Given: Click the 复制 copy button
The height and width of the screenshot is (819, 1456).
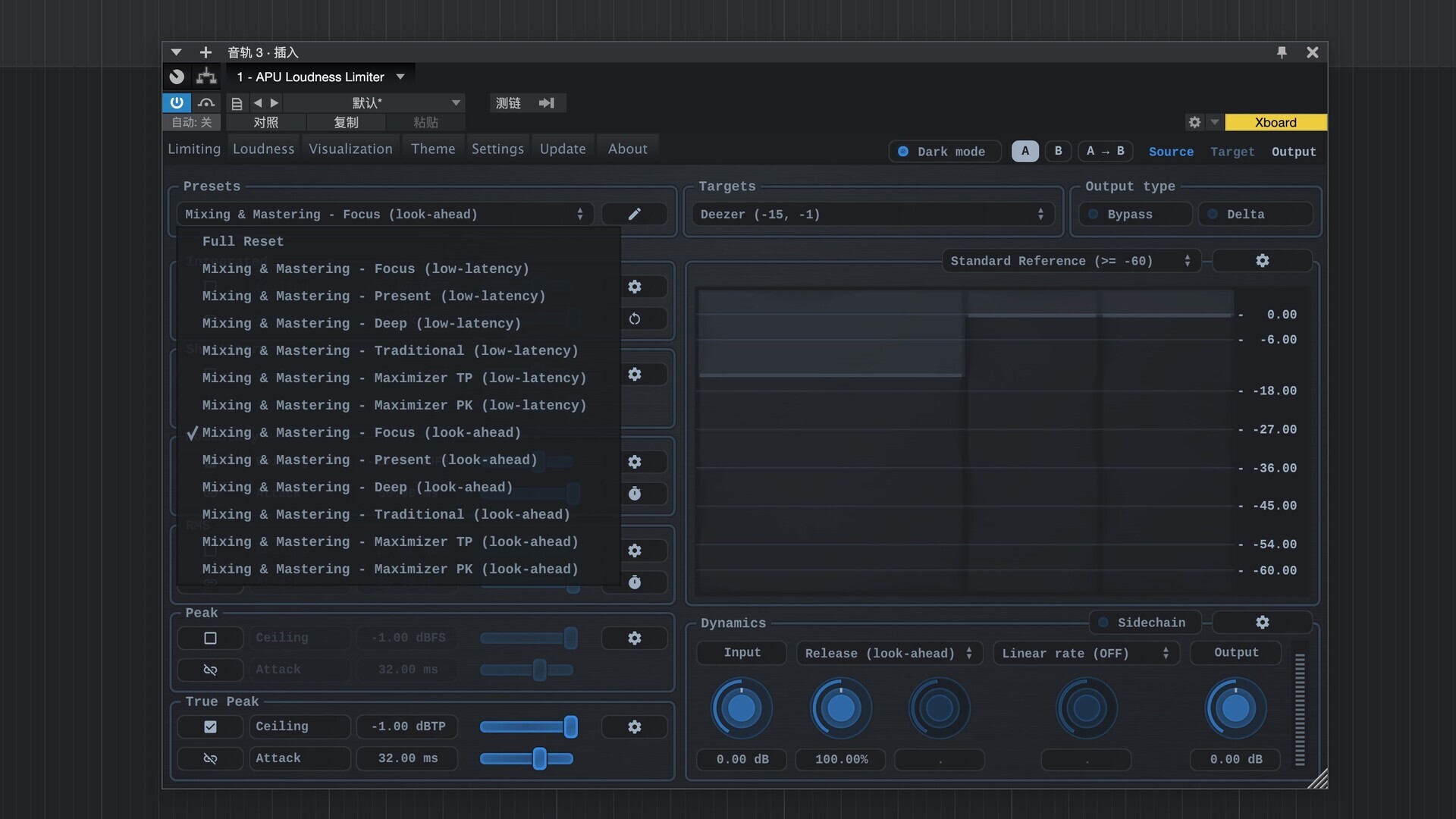Looking at the screenshot, I should [x=346, y=122].
